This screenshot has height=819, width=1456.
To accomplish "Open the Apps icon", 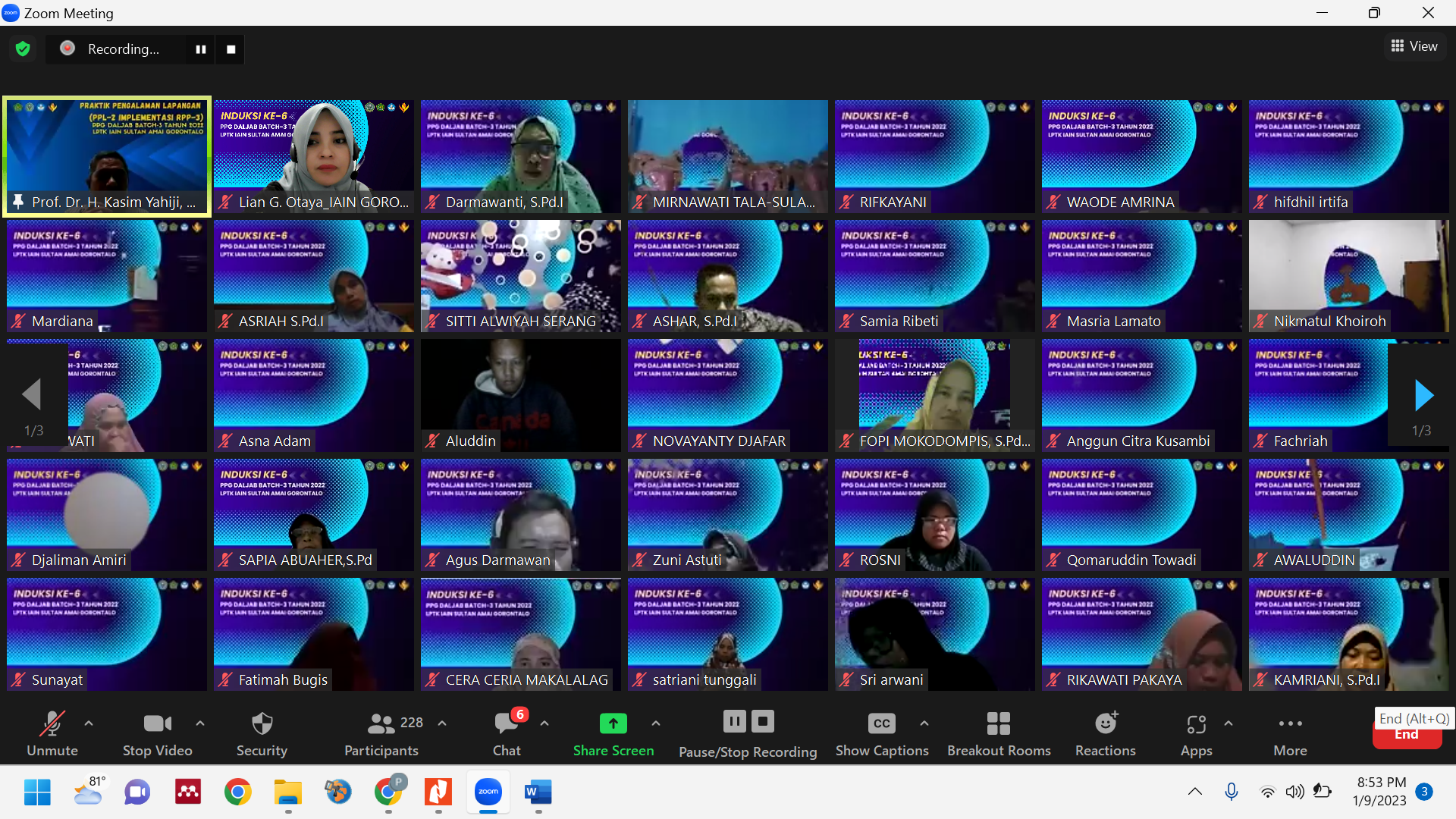I will point(1196,726).
